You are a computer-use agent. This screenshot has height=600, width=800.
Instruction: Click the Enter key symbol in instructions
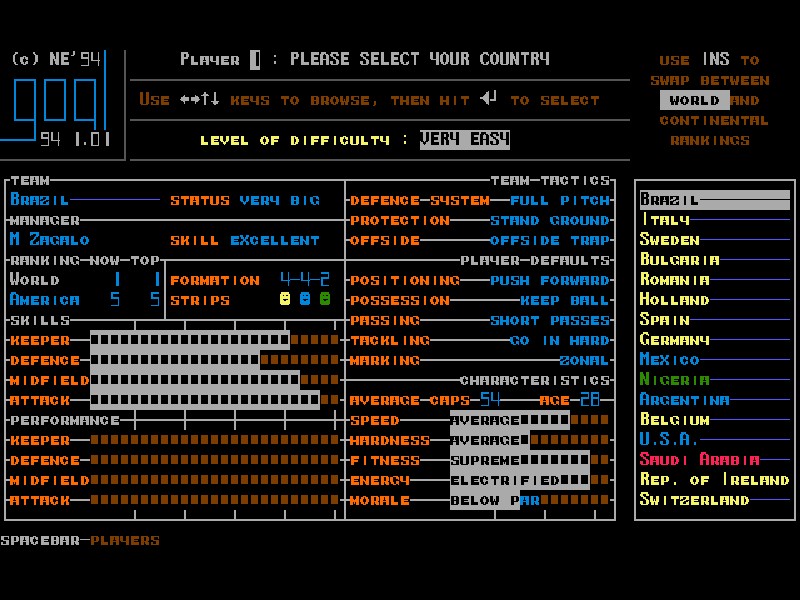[x=488, y=99]
